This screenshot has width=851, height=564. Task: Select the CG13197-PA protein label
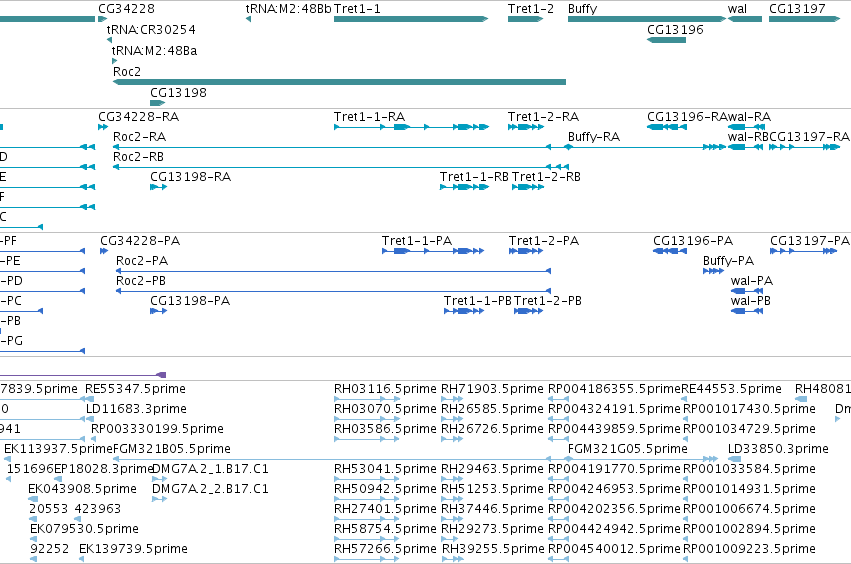point(810,241)
